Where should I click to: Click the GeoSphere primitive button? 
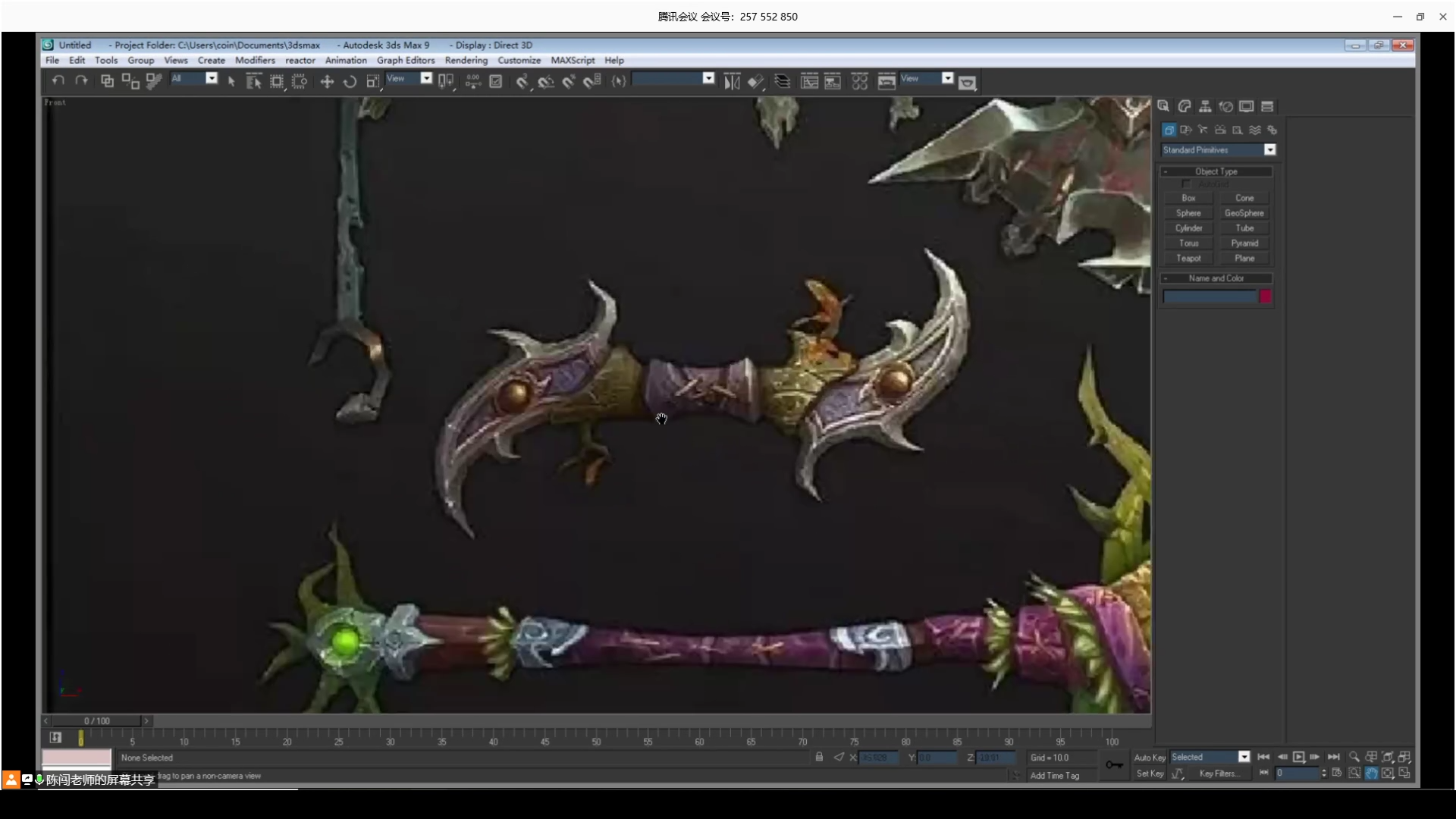point(1244,213)
